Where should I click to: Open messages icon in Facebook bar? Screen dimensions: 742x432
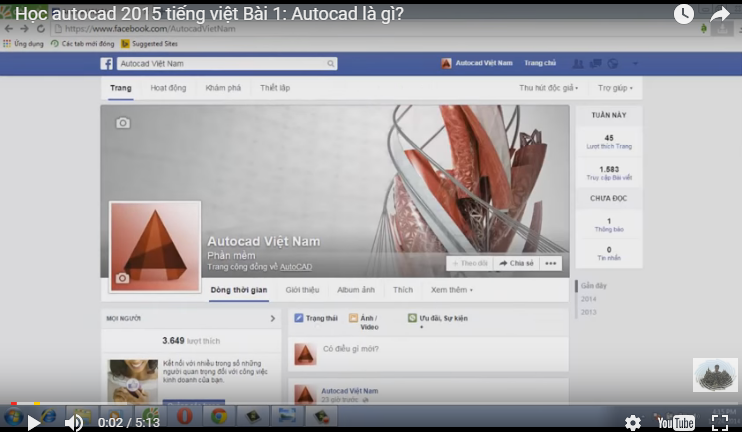(x=595, y=63)
